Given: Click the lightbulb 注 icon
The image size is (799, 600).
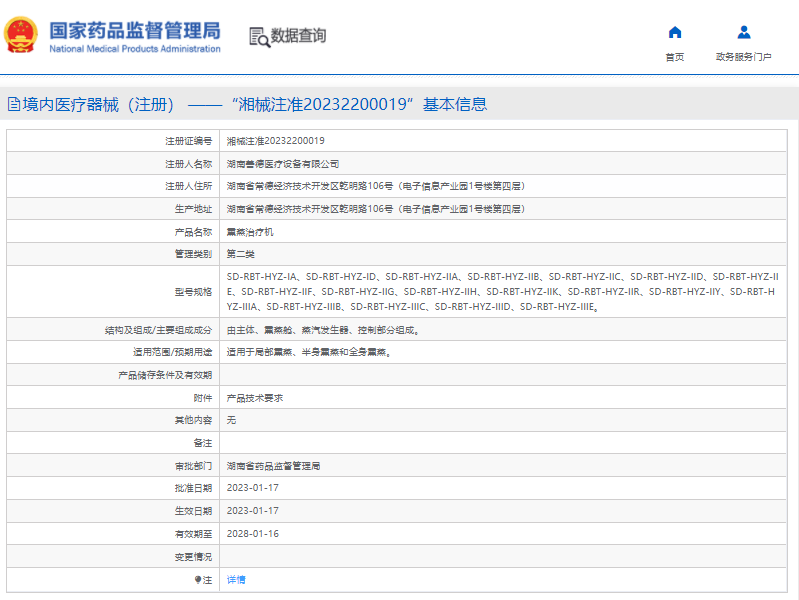Looking at the screenshot, I should click(198, 580).
